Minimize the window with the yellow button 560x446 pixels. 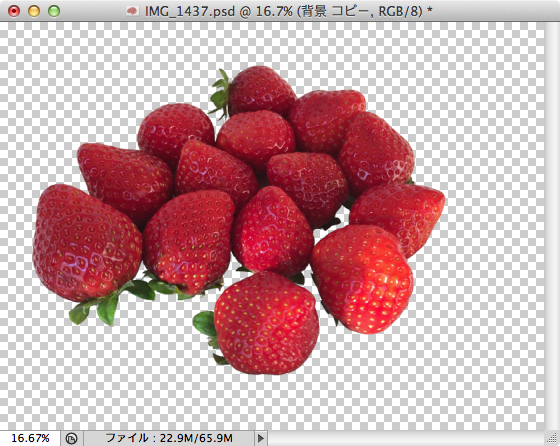34,11
